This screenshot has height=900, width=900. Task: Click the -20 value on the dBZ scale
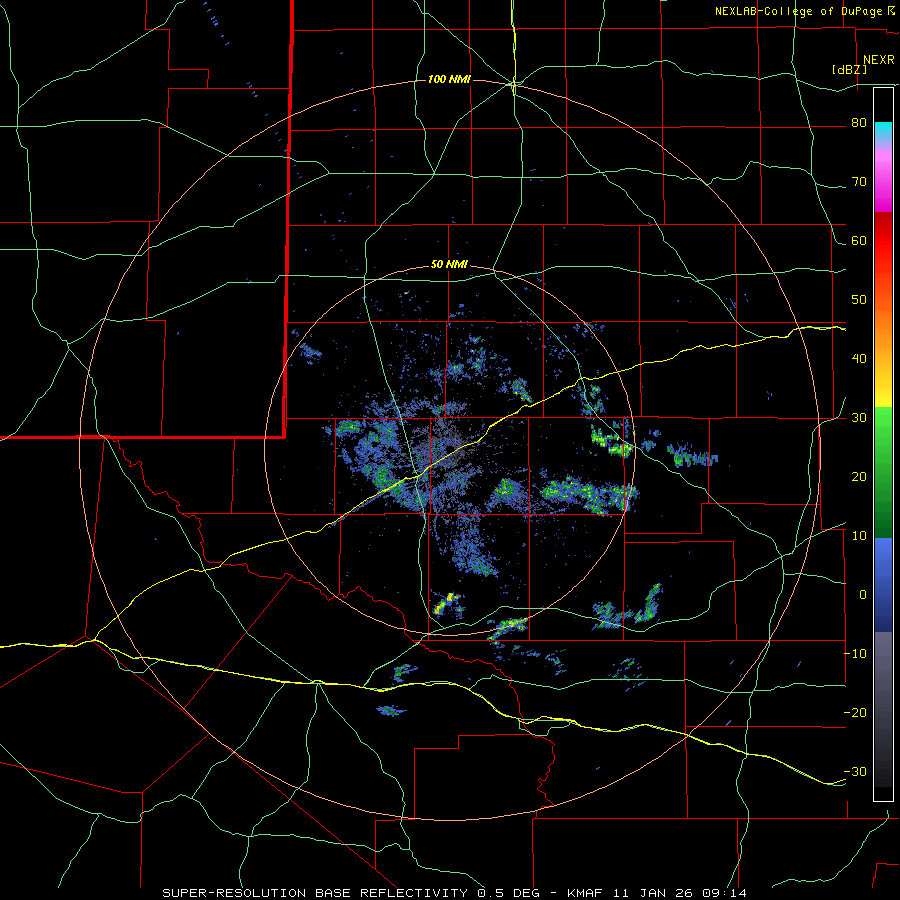coord(855,713)
